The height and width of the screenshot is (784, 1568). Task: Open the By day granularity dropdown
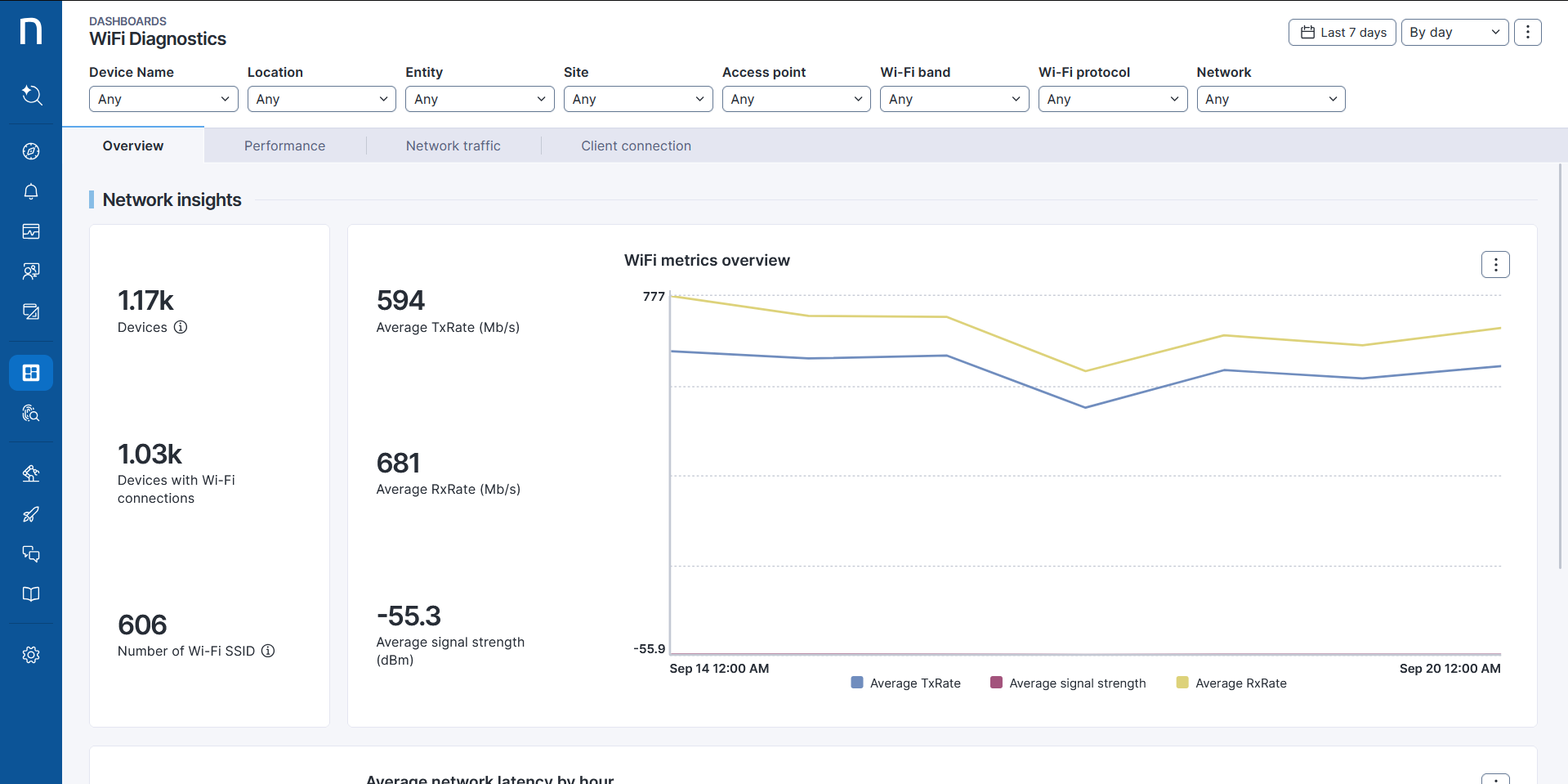[x=1454, y=33]
